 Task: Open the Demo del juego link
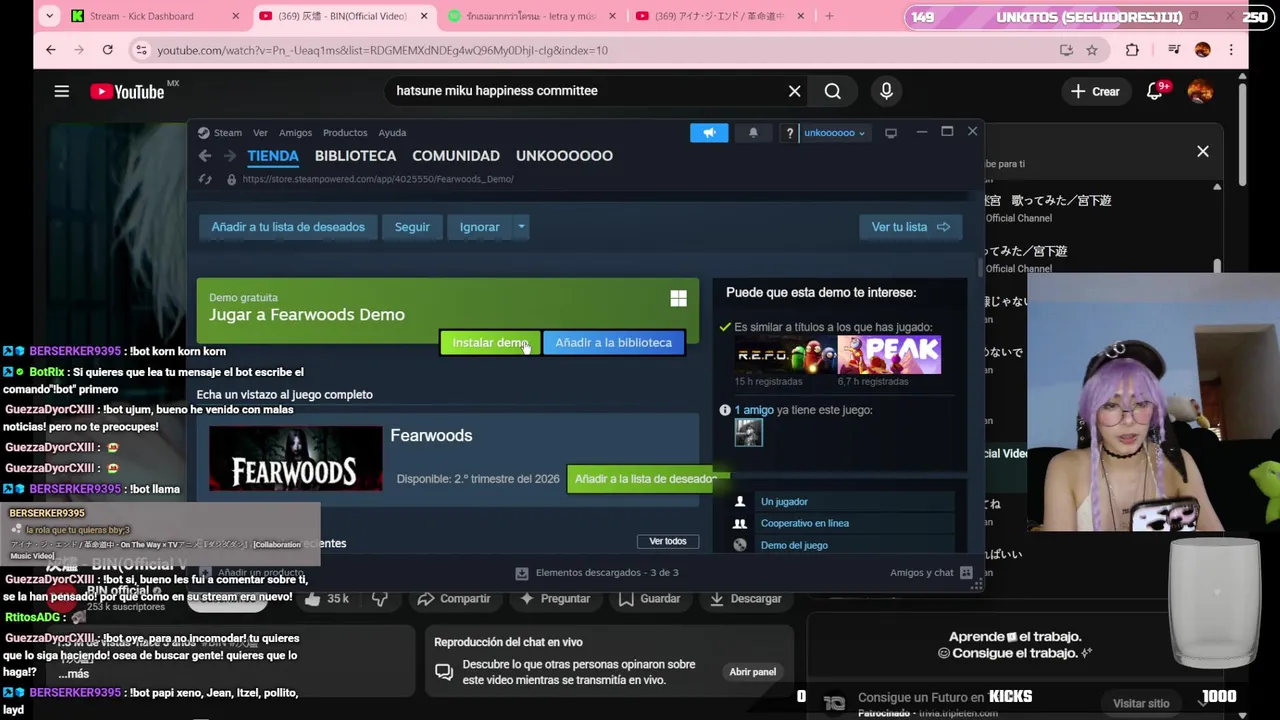tap(794, 545)
